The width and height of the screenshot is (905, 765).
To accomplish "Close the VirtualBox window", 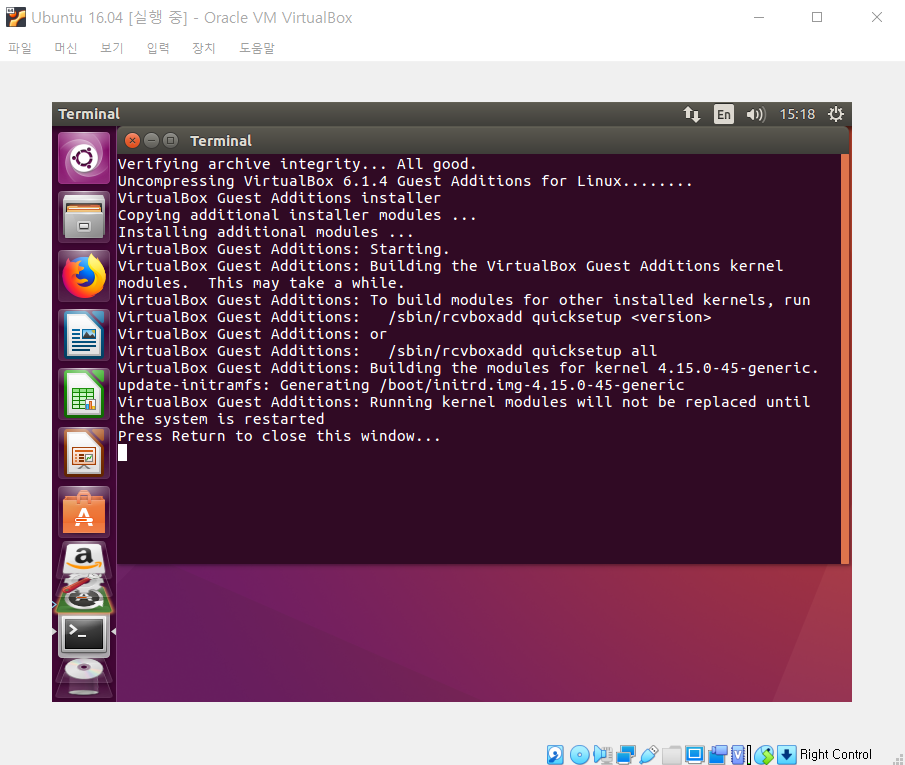I will click(x=877, y=17).
